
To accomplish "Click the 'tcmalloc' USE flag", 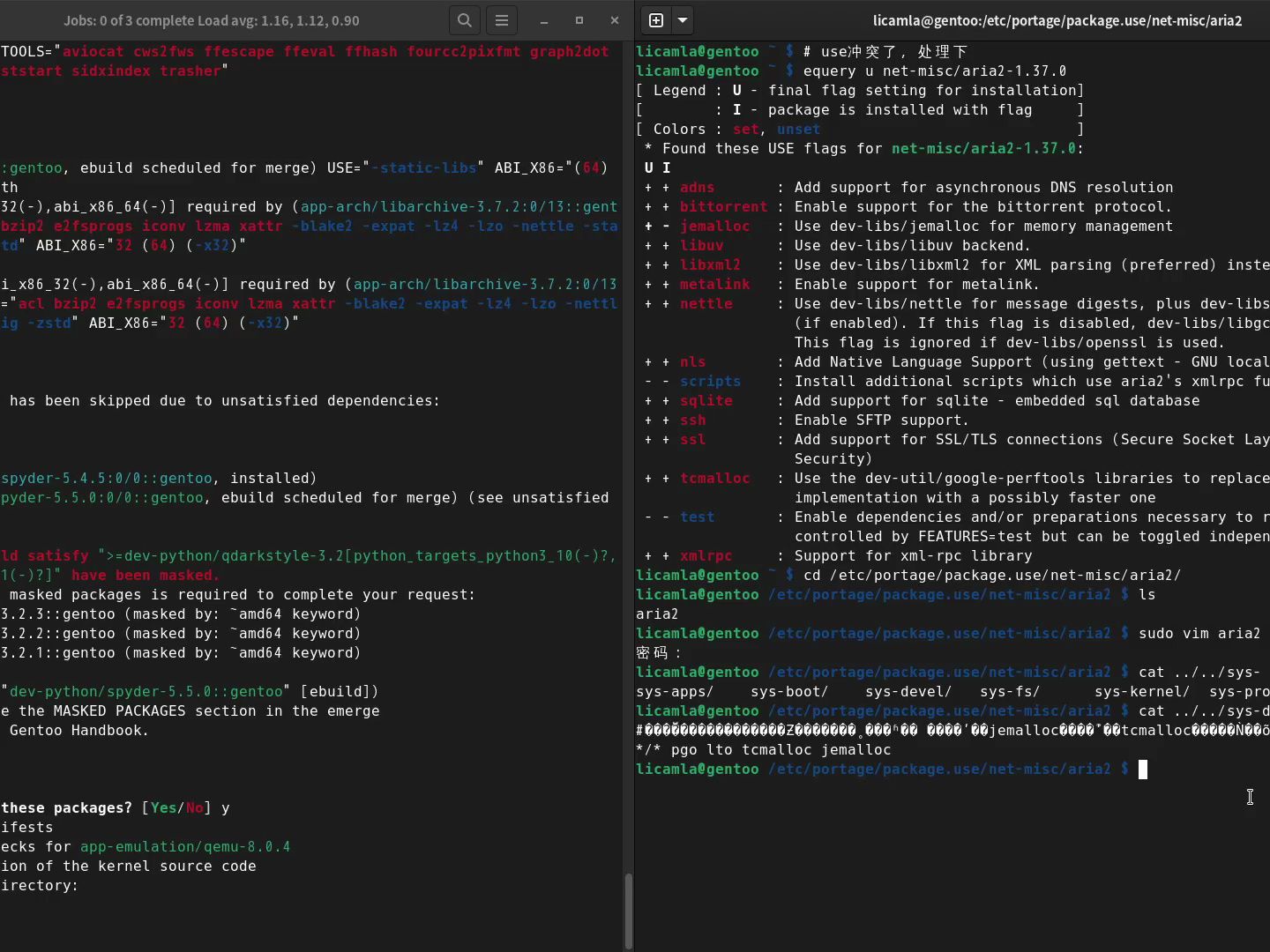I will click(714, 478).
